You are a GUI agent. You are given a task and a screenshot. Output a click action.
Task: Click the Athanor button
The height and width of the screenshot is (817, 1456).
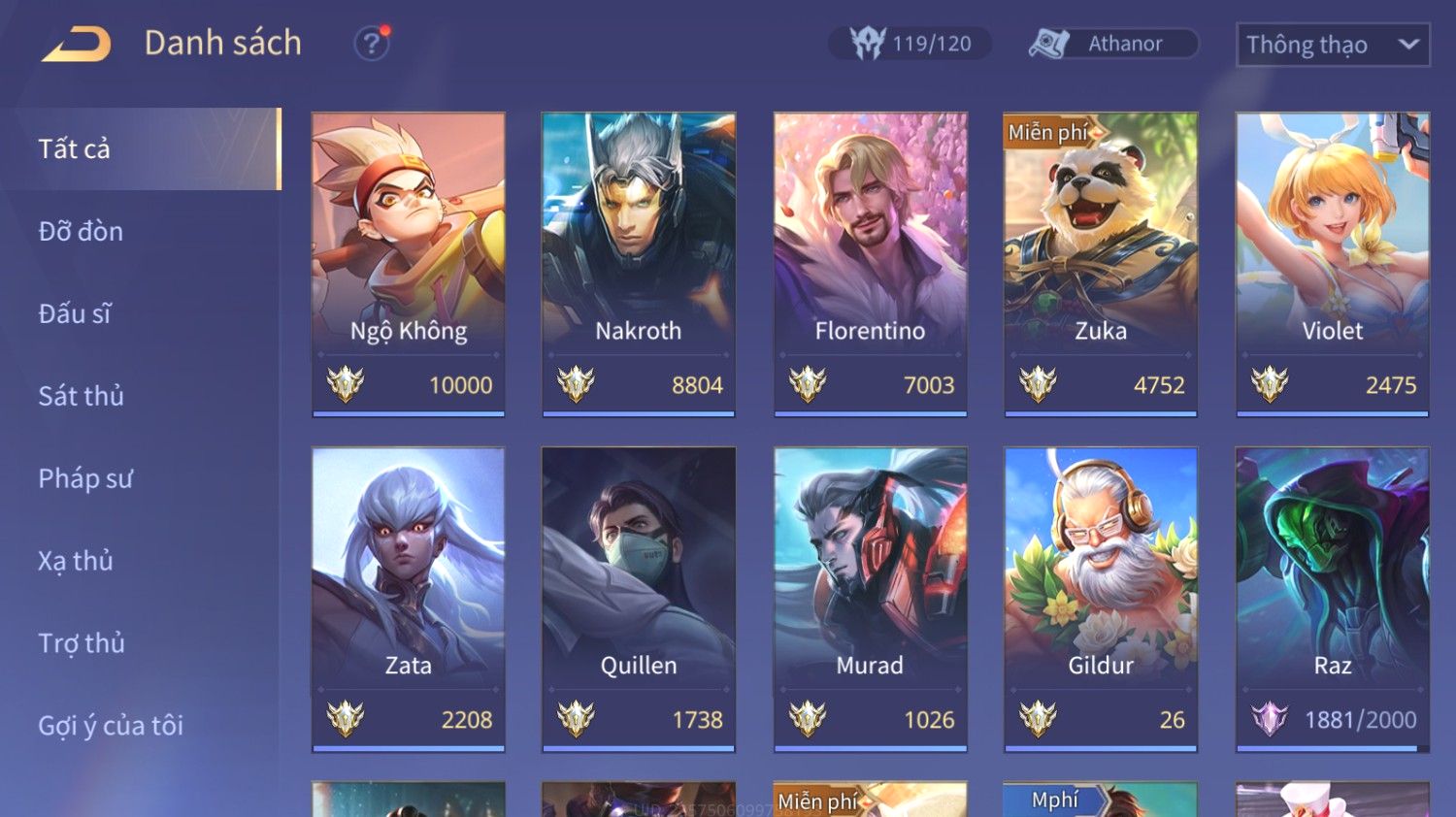(x=1113, y=44)
